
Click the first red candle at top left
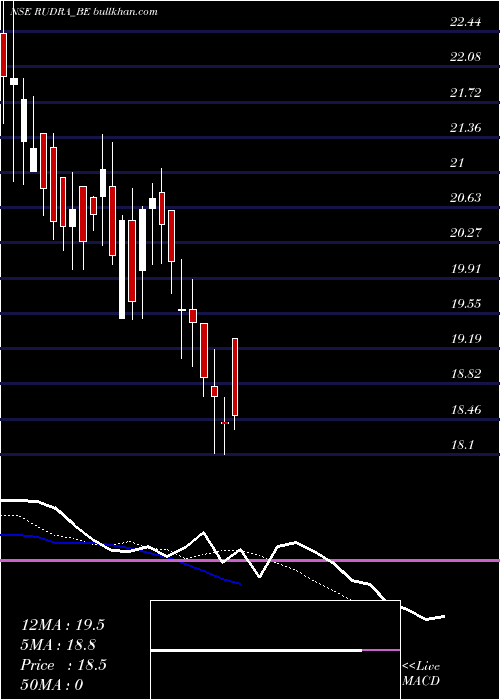tap(4, 54)
